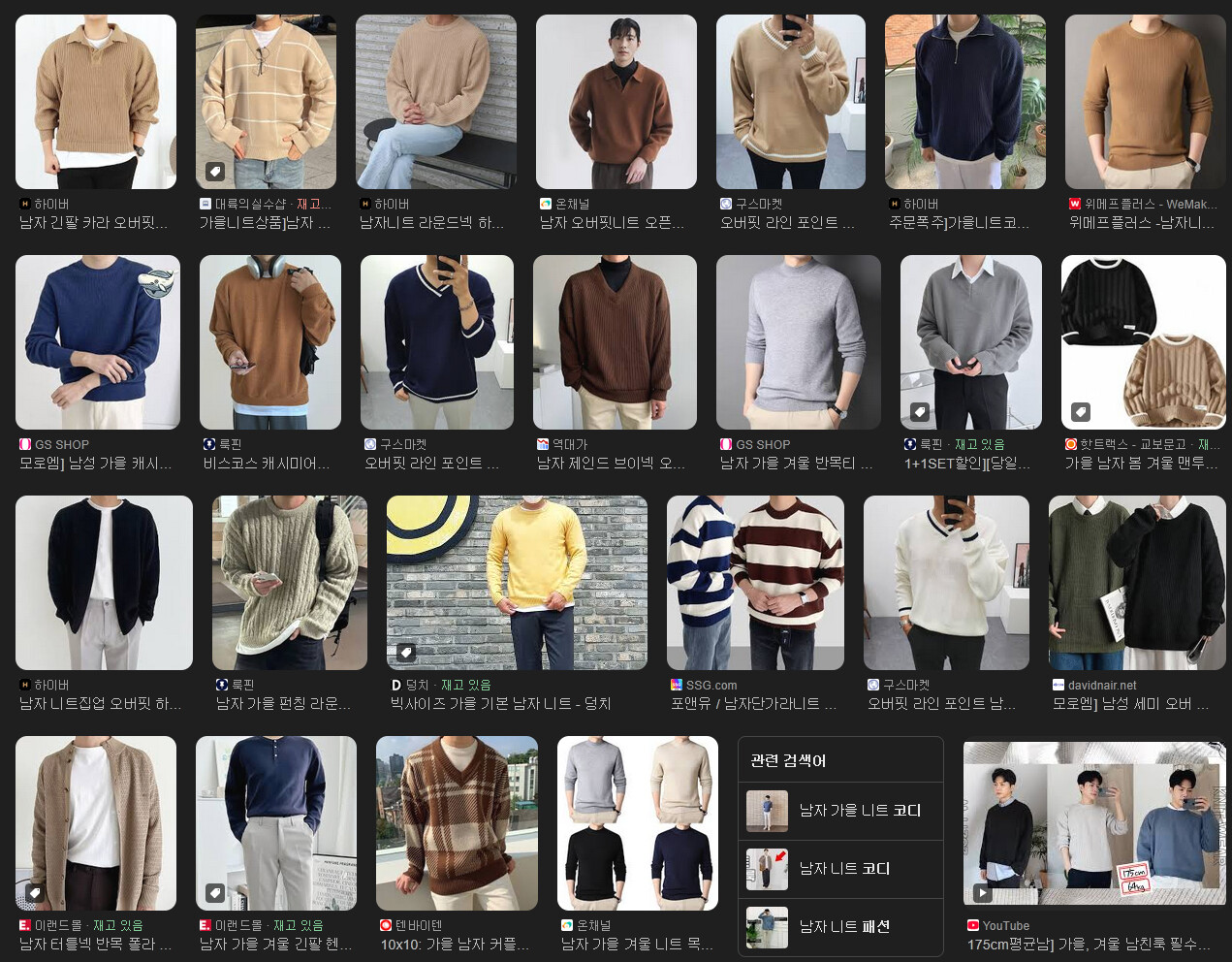Click the product tag badge on the 덩치 yellow sweater image
The height and width of the screenshot is (962, 1232).
click(x=406, y=653)
